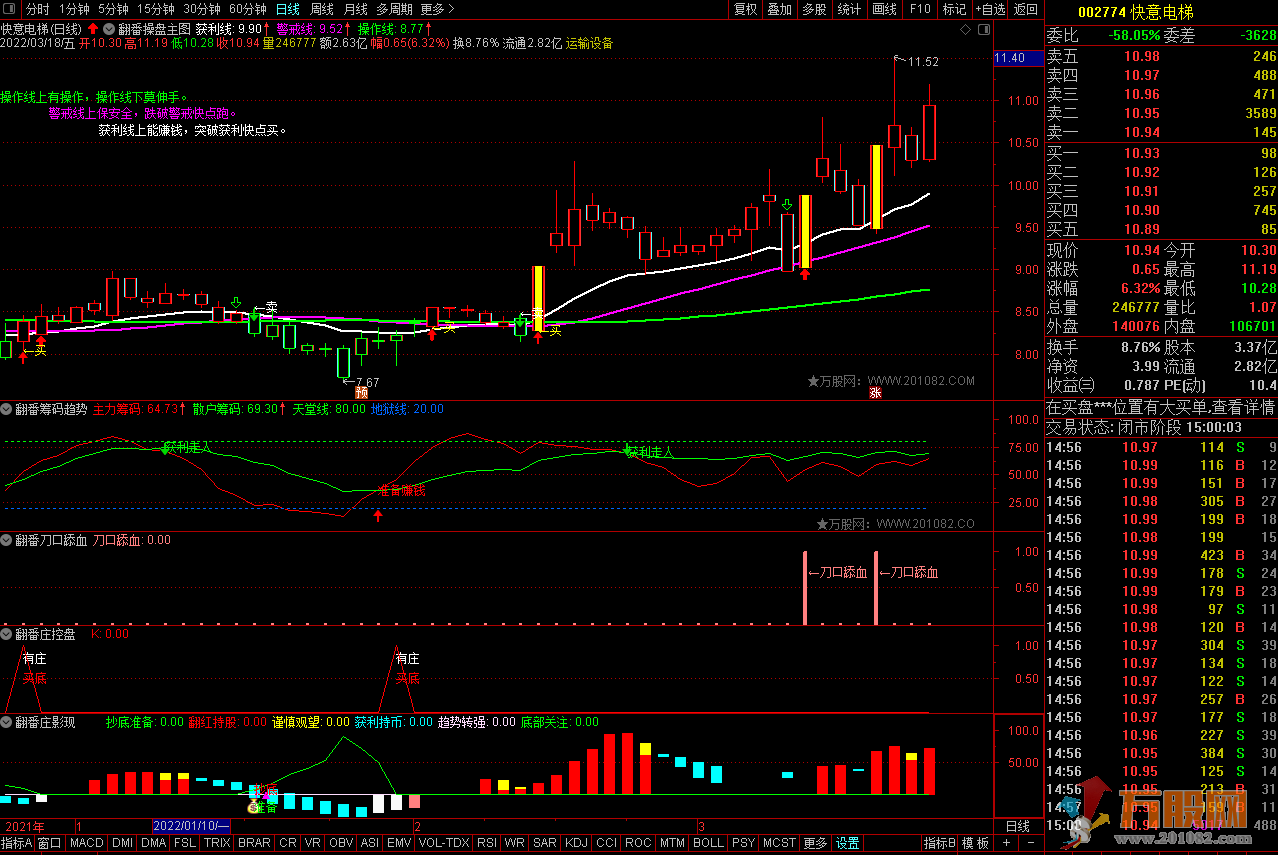Open the 翻番庄控盘 indicator dropdown

7,634
